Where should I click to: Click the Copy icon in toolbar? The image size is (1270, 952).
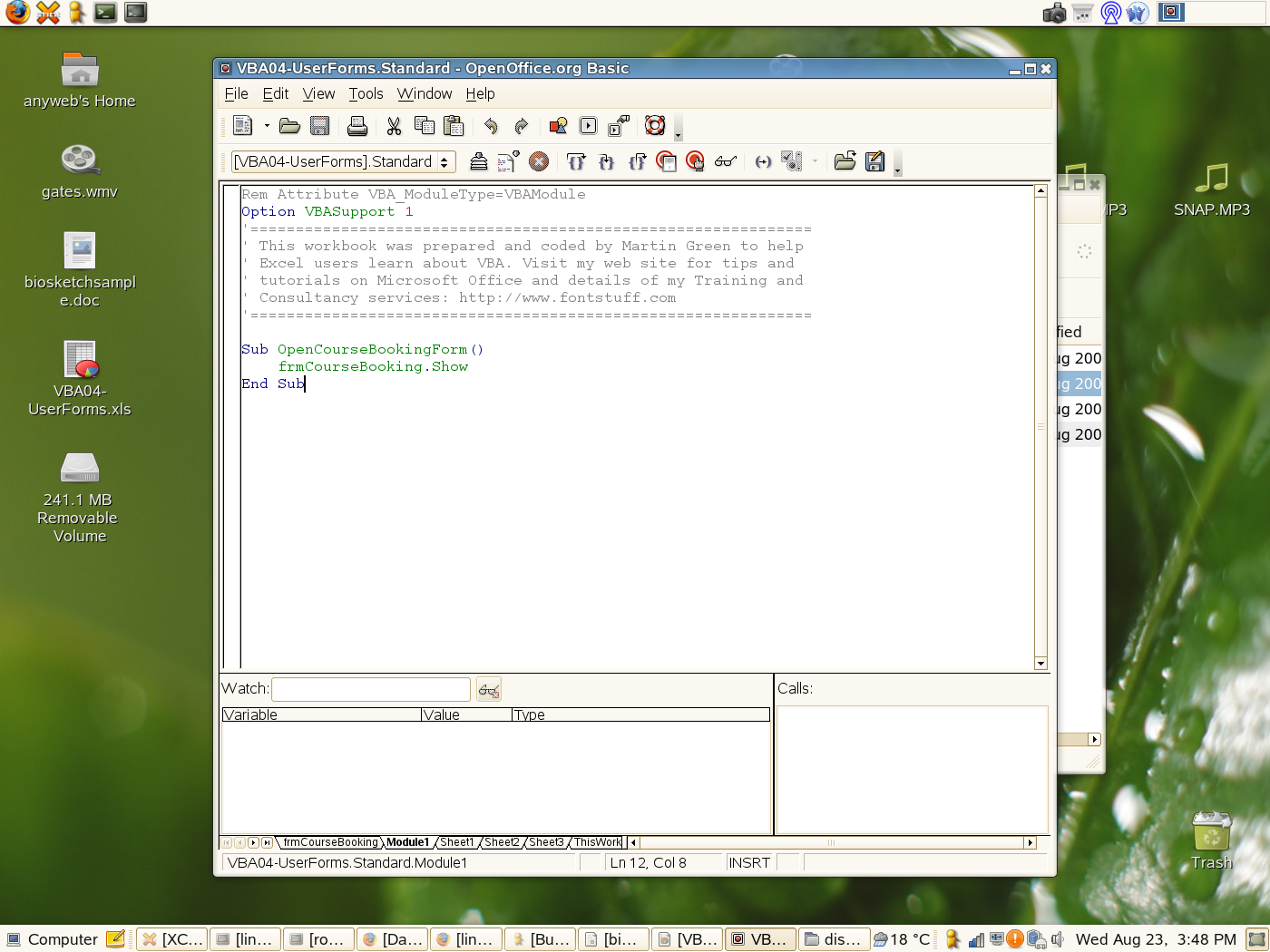coord(424,126)
